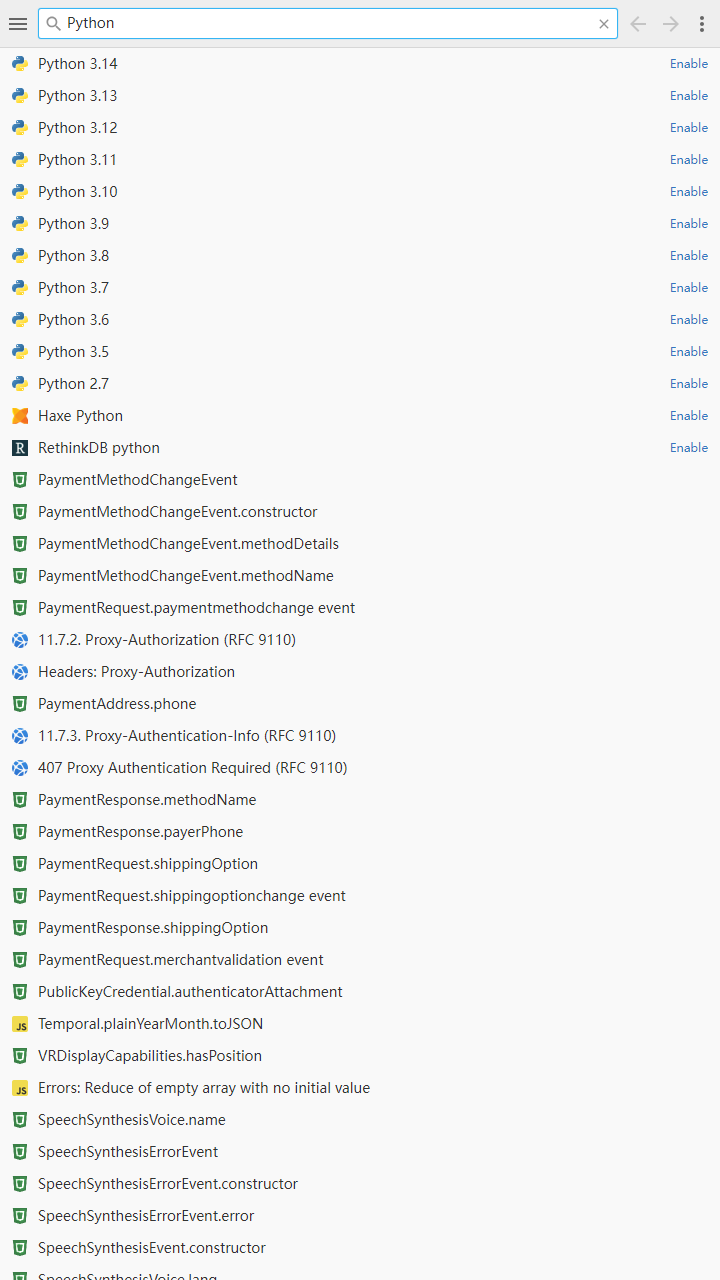The image size is (720, 1280).
Task: Click the Web API icon beside PaymentAddress.phone
Action: (x=20, y=704)
